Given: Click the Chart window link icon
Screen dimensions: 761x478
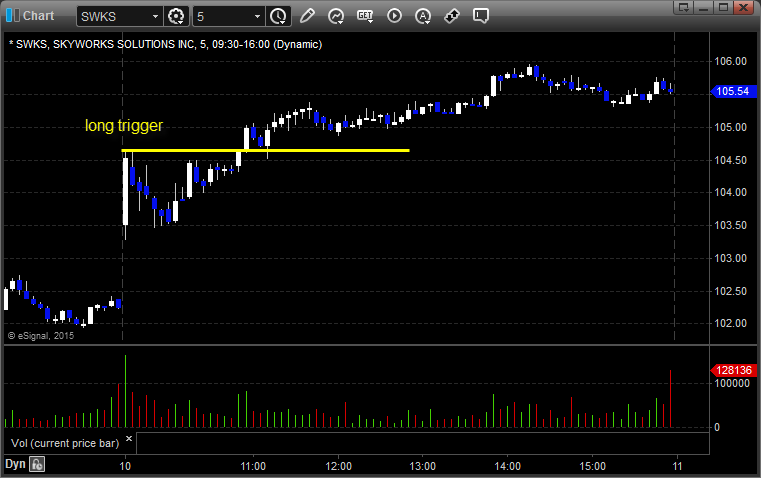Looking at the screenshot, I should click(x=13, y=15).
